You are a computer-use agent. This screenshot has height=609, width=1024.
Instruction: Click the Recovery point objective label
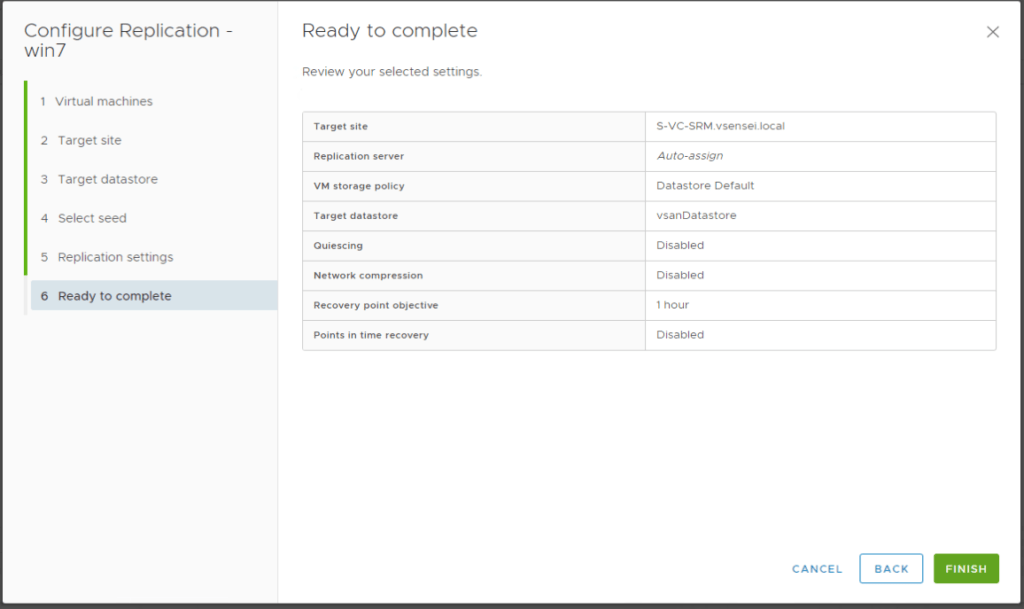[375, 305]
